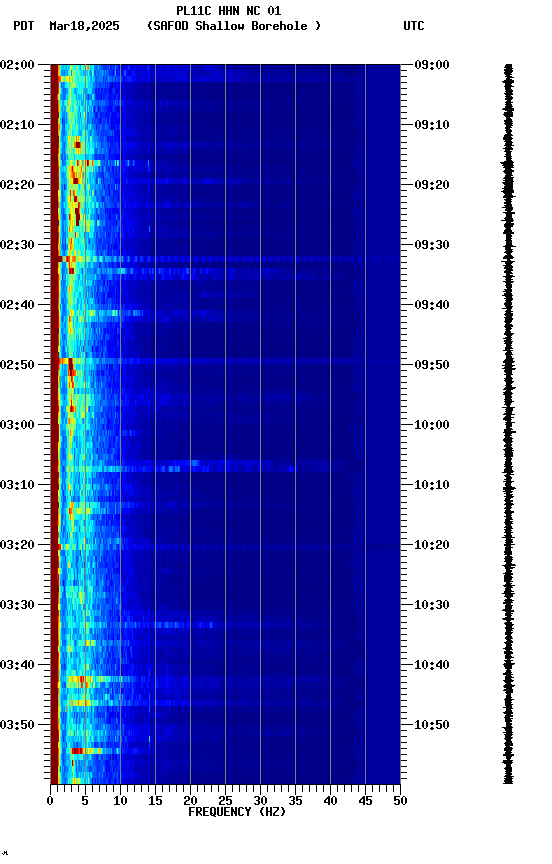The width and height of the screenshot is (552, 864).
Task: Click the 02:20 PDT time label
Action: point(17,185)
